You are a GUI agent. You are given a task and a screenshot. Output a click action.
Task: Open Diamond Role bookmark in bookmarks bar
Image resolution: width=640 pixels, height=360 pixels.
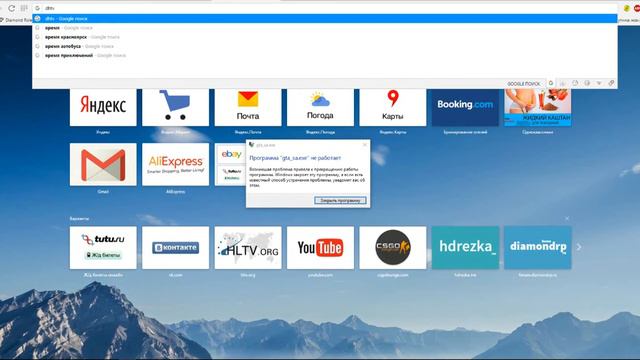point(16,20)
